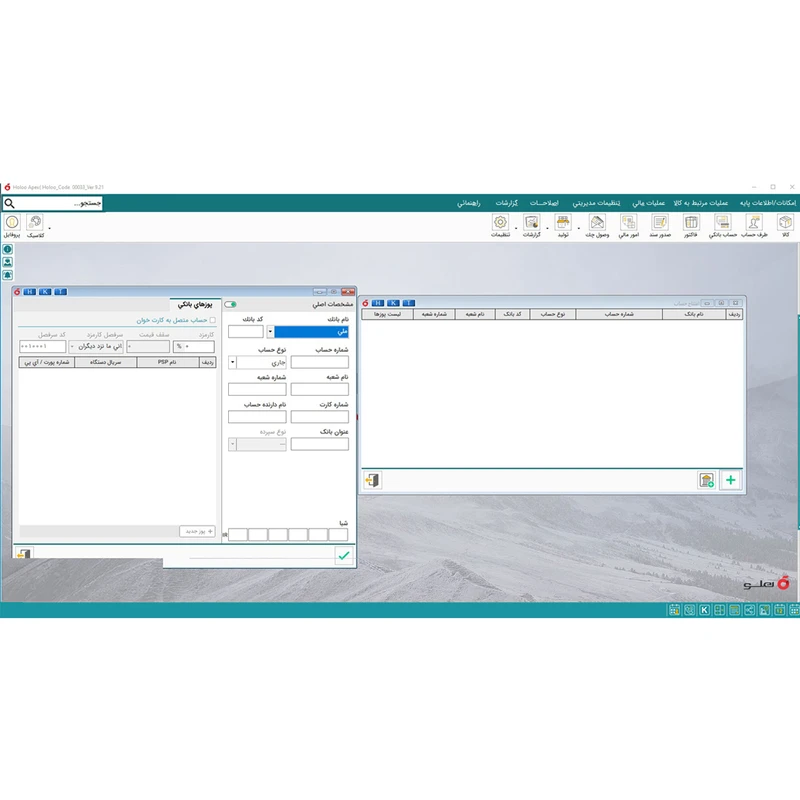This screenshot has width=800, height=800.
Task: Open the سرفصل کارمزد dropdown
Action: click(x=73, y=347)
